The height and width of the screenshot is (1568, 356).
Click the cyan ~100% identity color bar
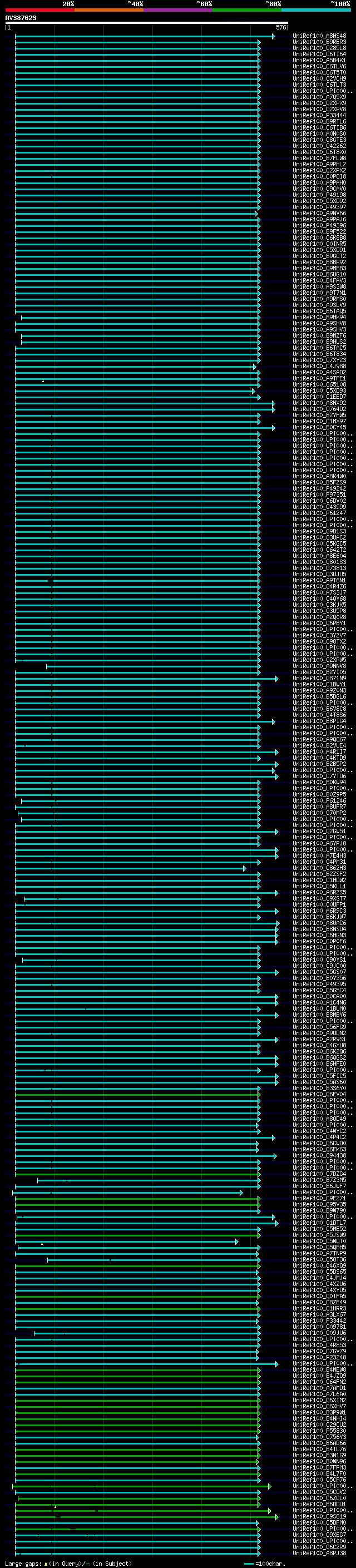tap(316, 10)
